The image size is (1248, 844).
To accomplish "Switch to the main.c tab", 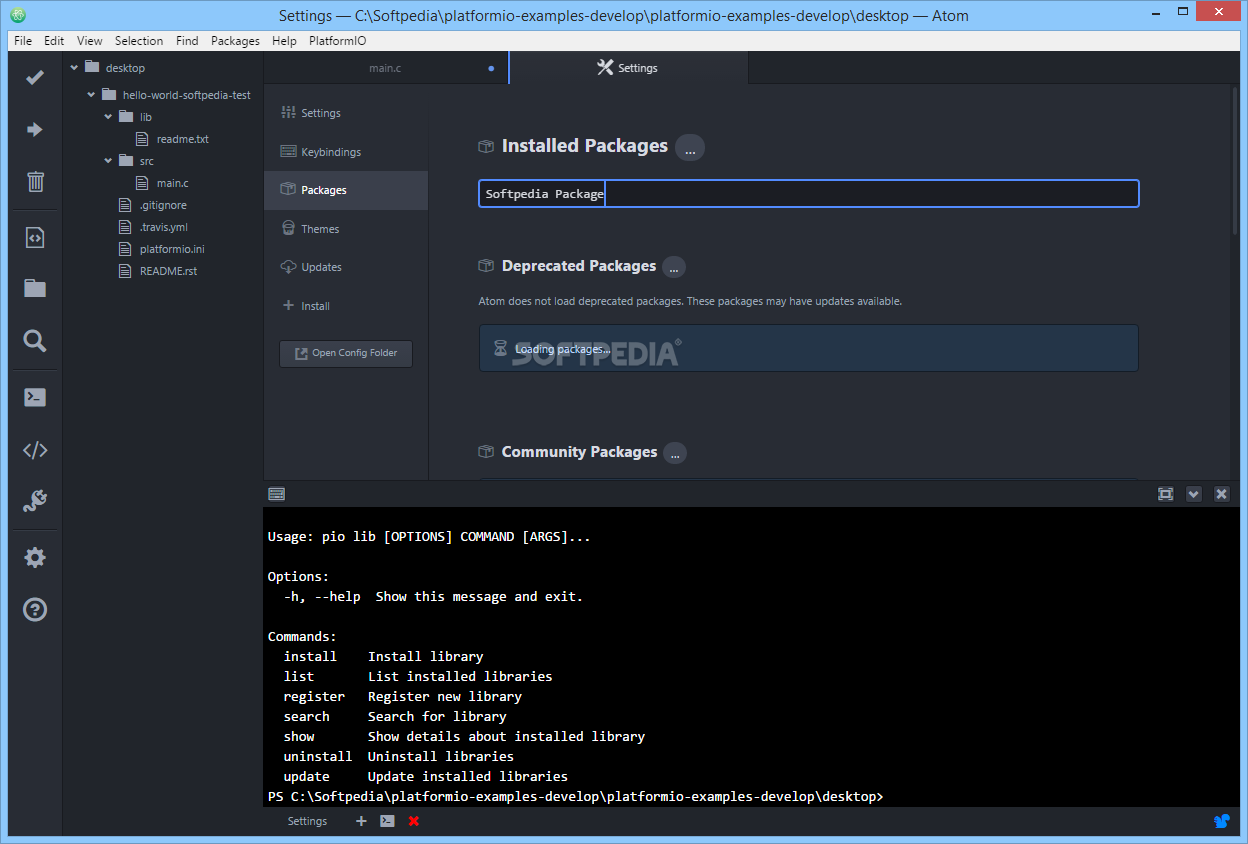I will click(386, 68).
